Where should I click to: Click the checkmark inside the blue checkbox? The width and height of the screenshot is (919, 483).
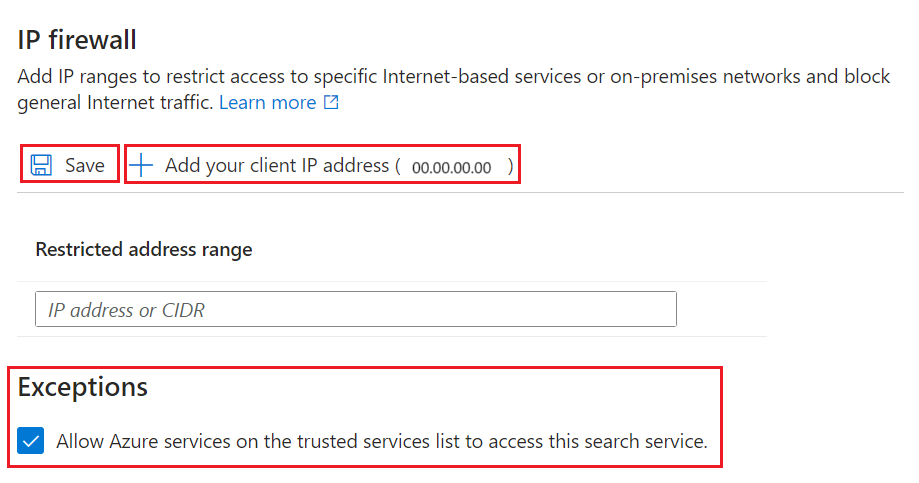pyautogui.click(x=30, y=441)
